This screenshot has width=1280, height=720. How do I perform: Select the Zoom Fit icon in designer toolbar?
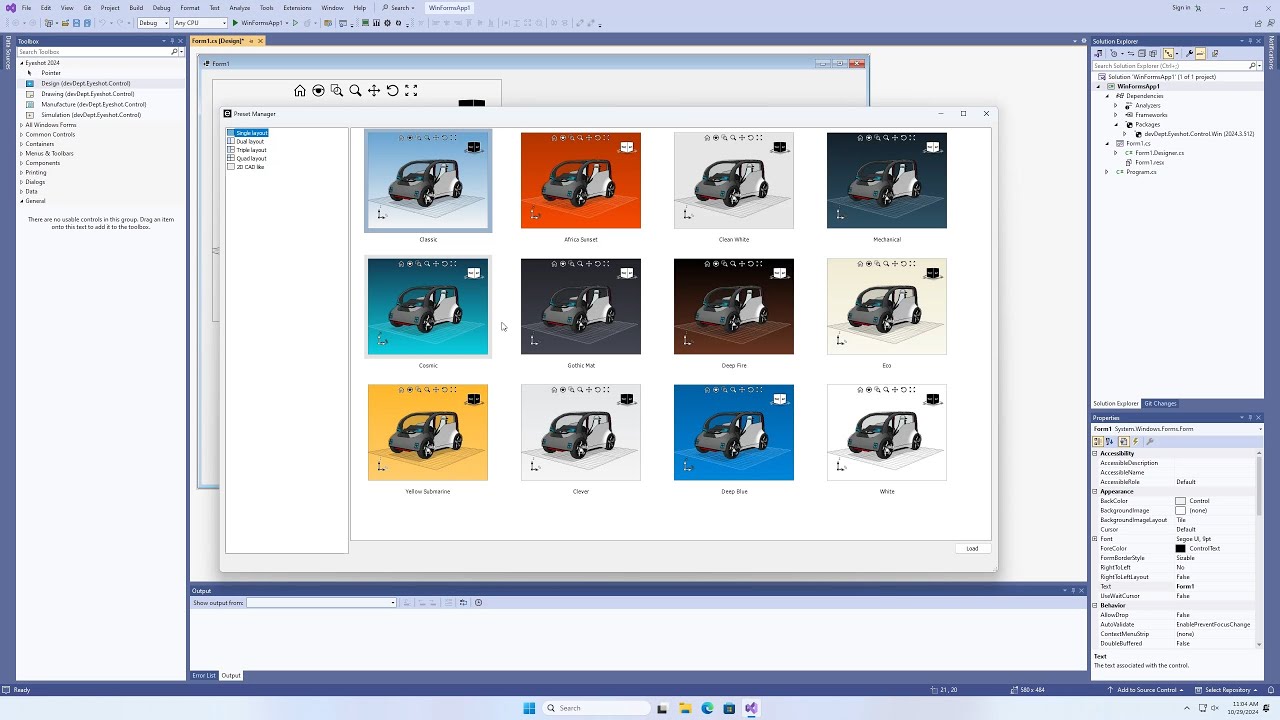[411, 91]
